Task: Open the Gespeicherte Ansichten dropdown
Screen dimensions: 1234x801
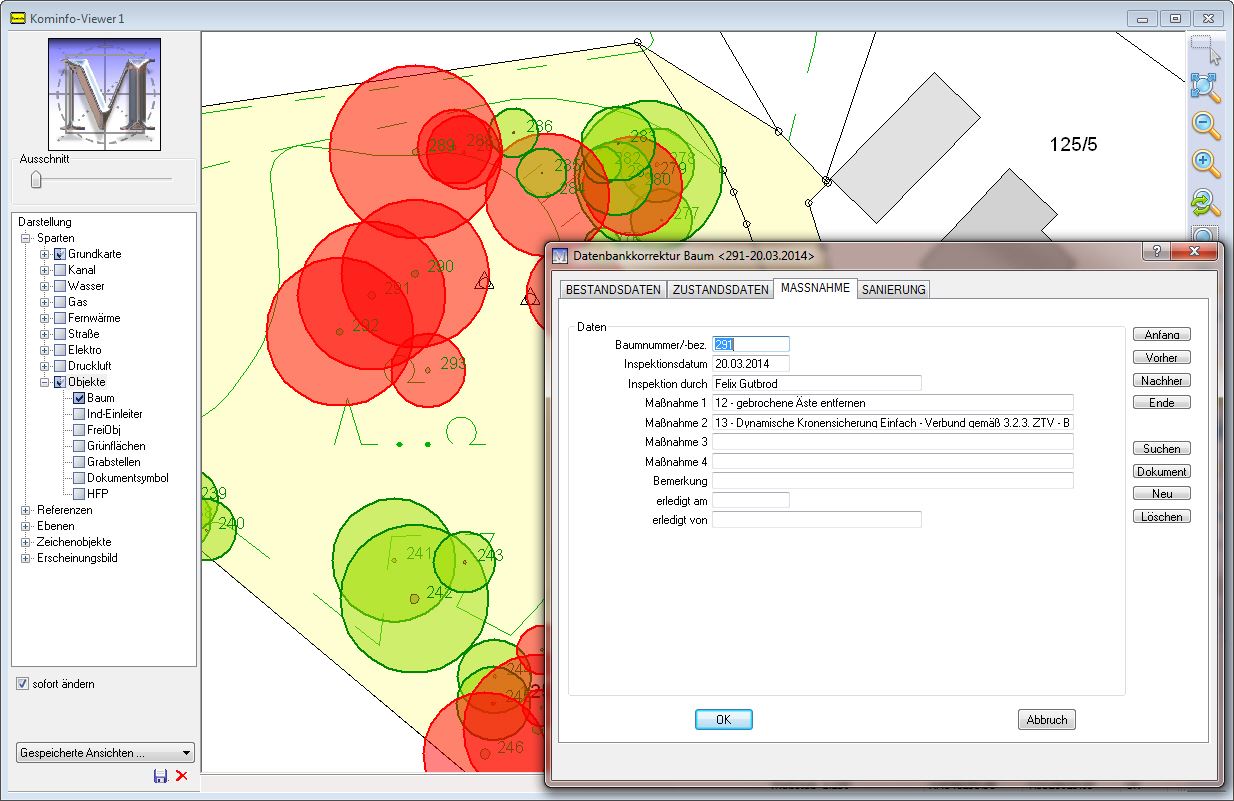Action: point(105,753)
